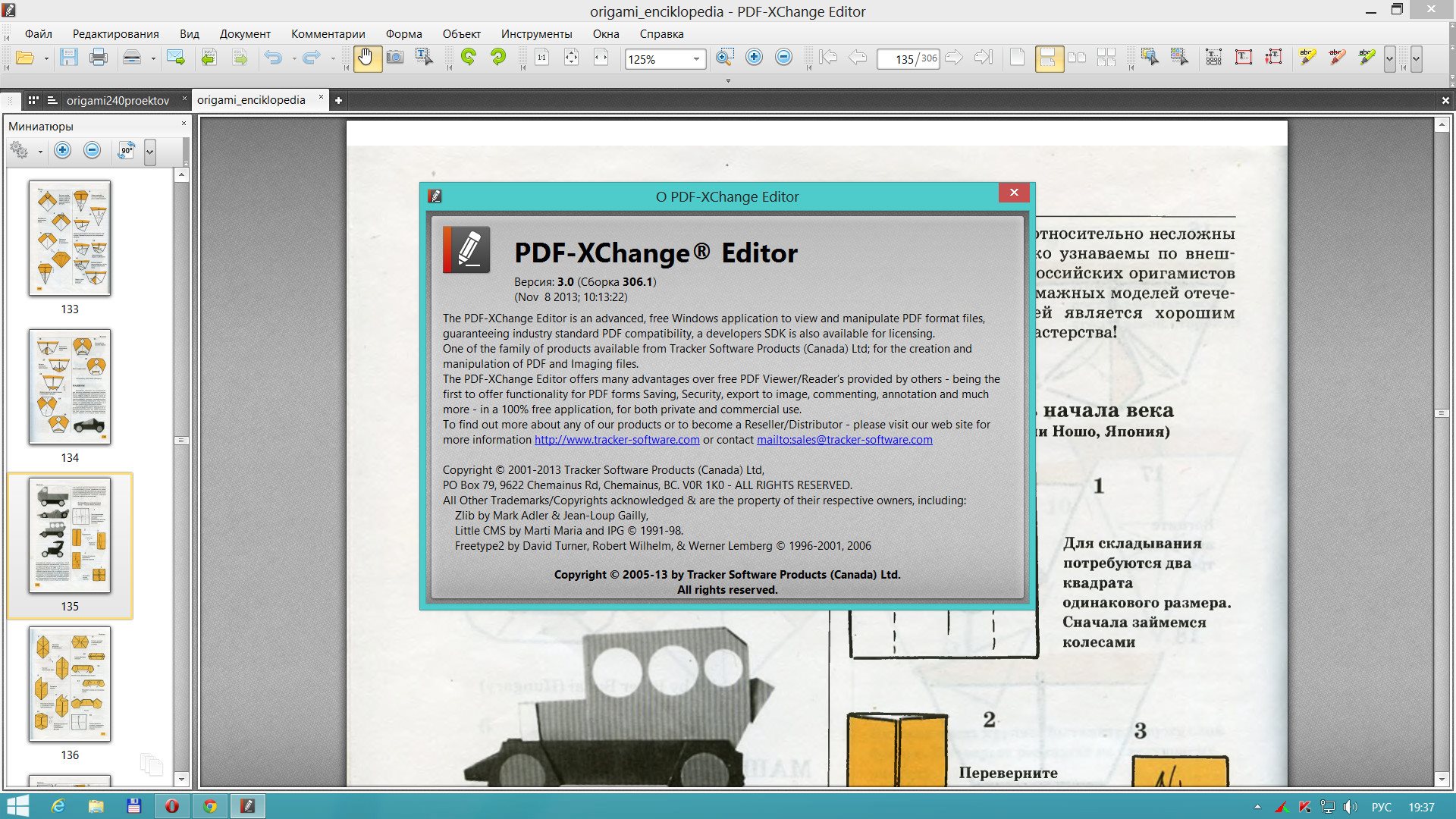Save the document with floppy icon

(69, 58)
